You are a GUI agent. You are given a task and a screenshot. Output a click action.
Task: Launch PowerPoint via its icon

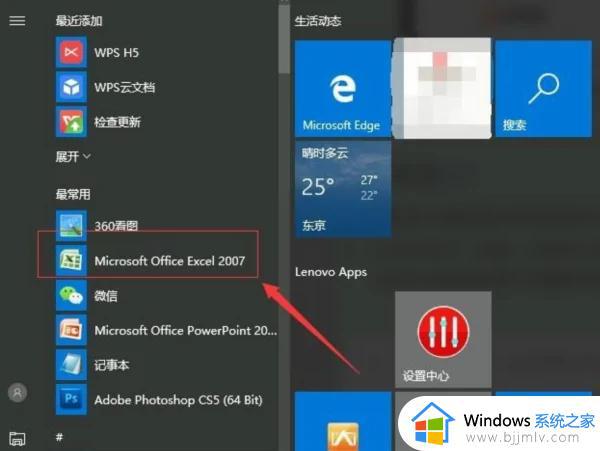pos(71,330)
